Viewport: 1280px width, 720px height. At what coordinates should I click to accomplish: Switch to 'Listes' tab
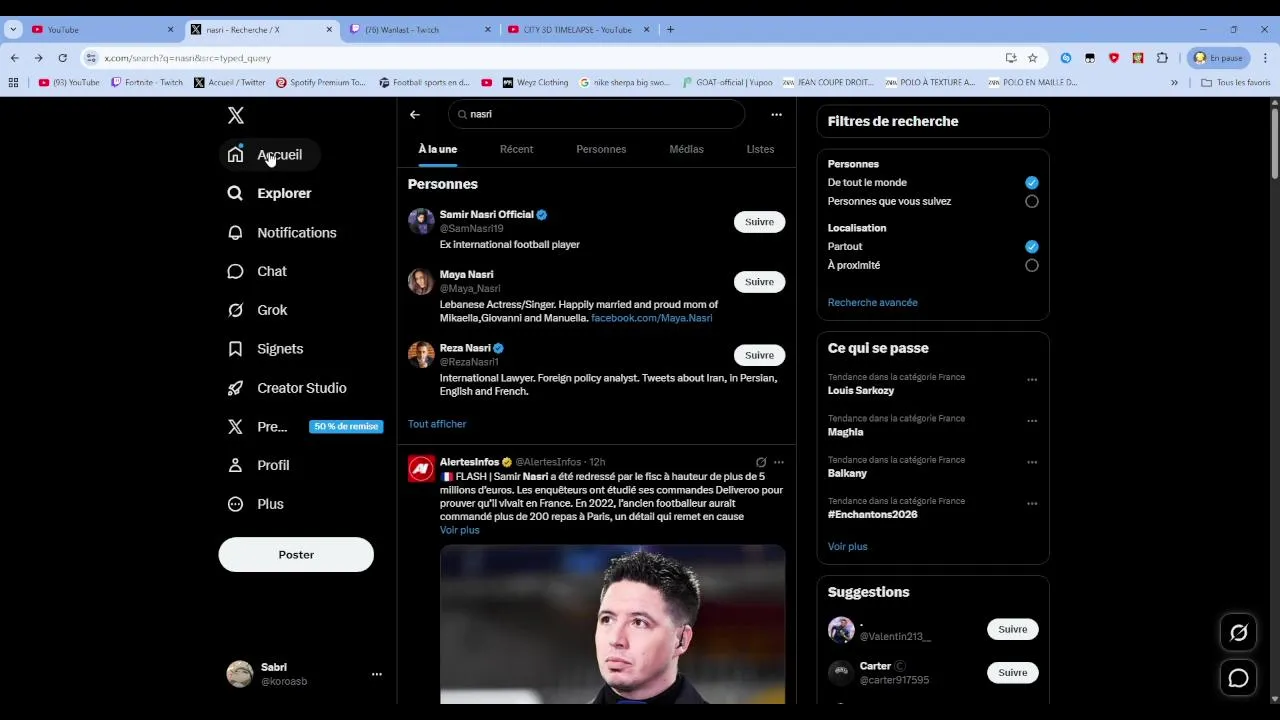[760, 149]
